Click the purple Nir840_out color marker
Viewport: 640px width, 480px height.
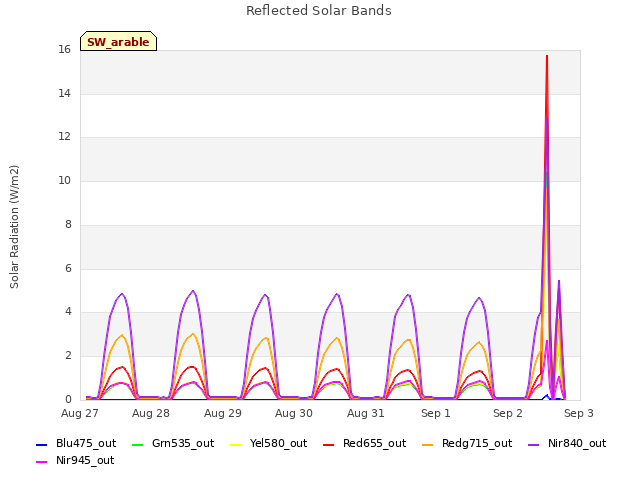(x=533, y=444)
